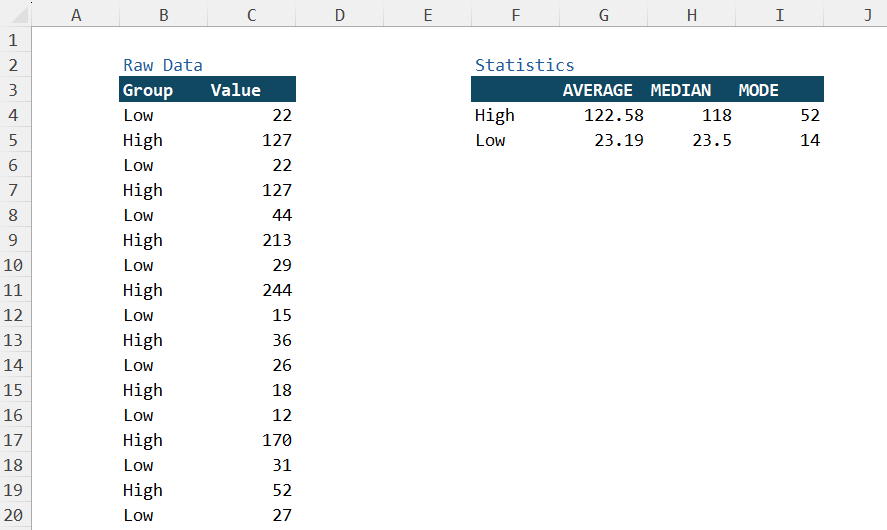Select column D header
Screen dimensions: 887x530
click(339, 15)
